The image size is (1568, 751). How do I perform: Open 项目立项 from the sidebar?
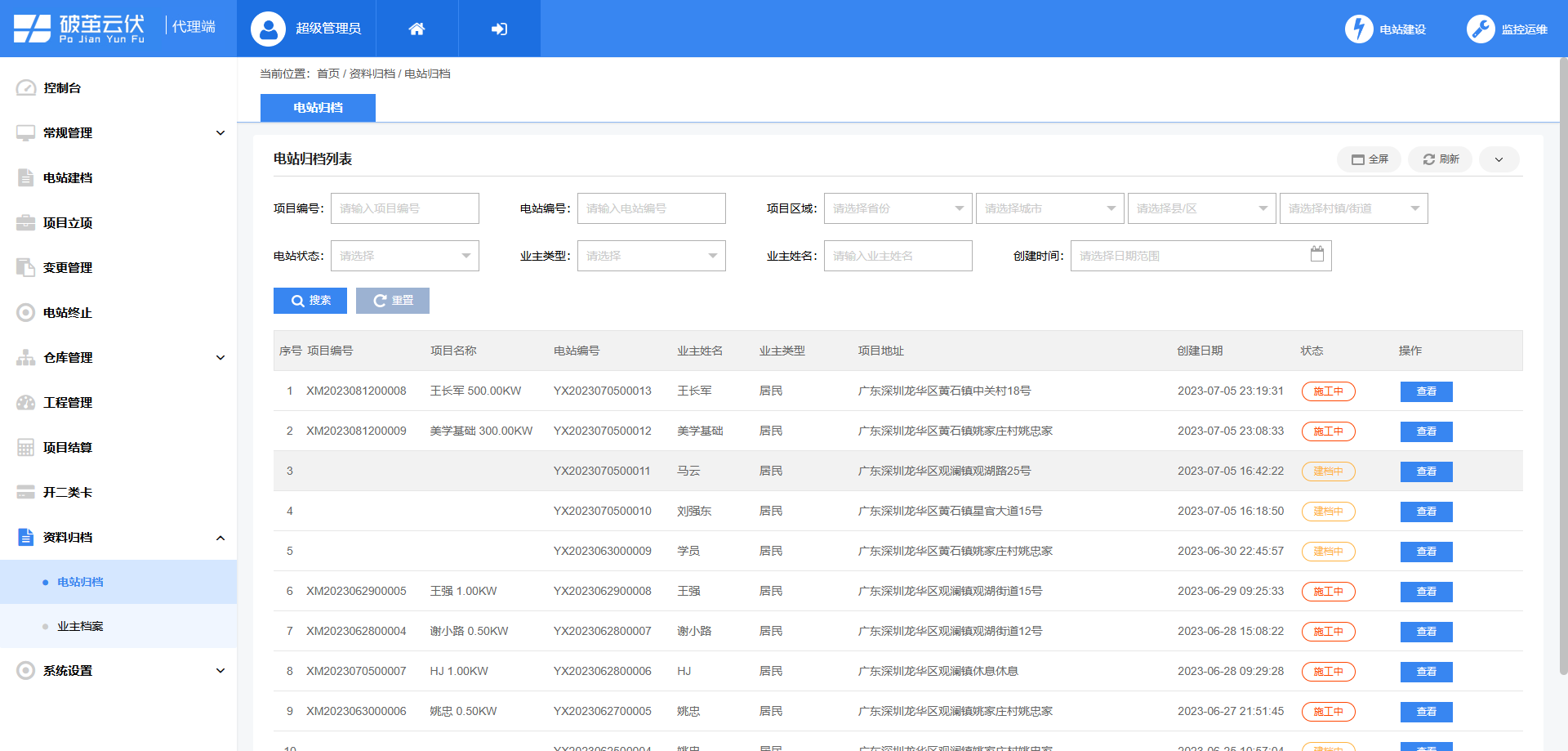click(x=24, y=222)
